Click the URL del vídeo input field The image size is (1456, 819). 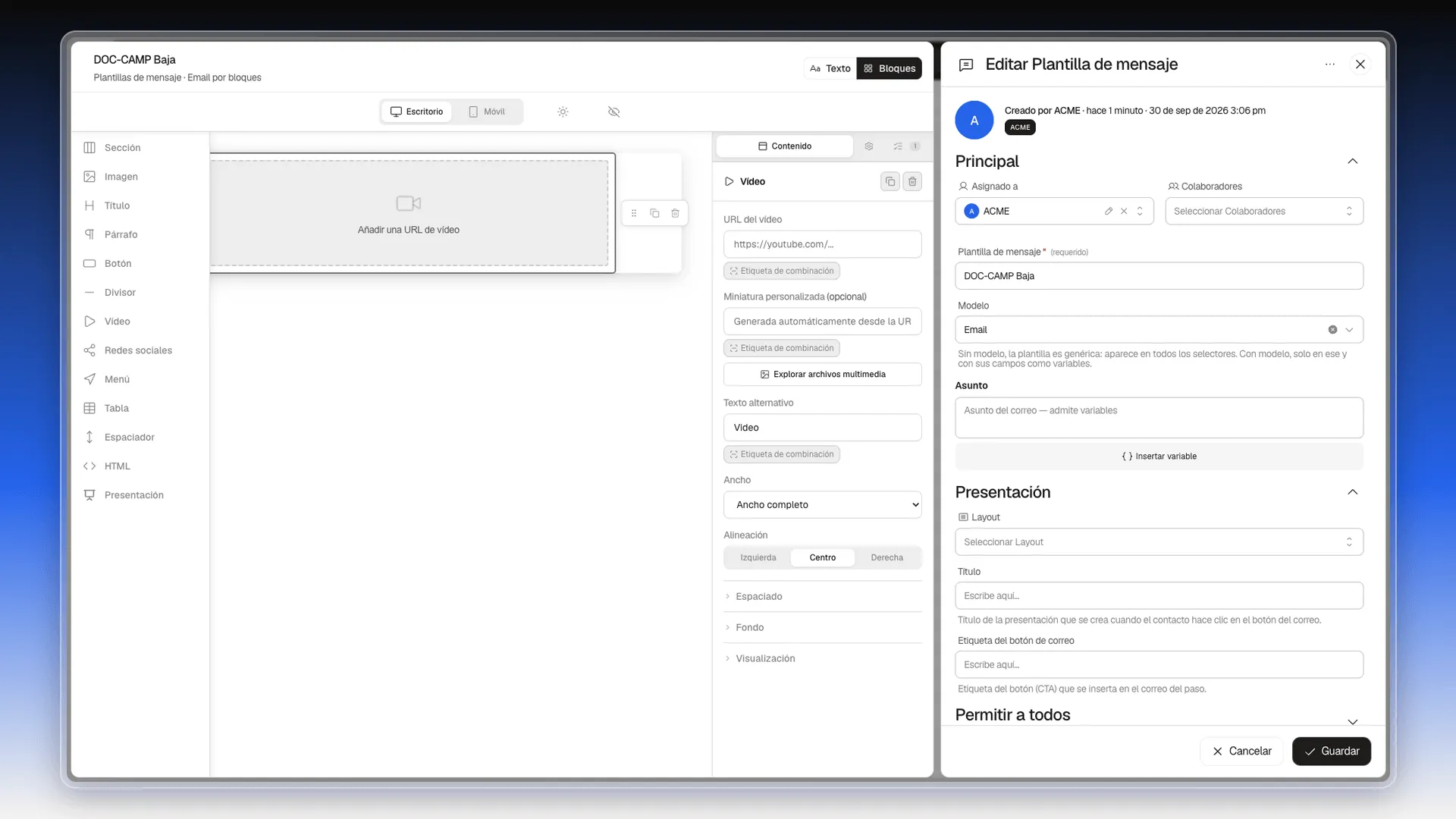click(823, 244)
